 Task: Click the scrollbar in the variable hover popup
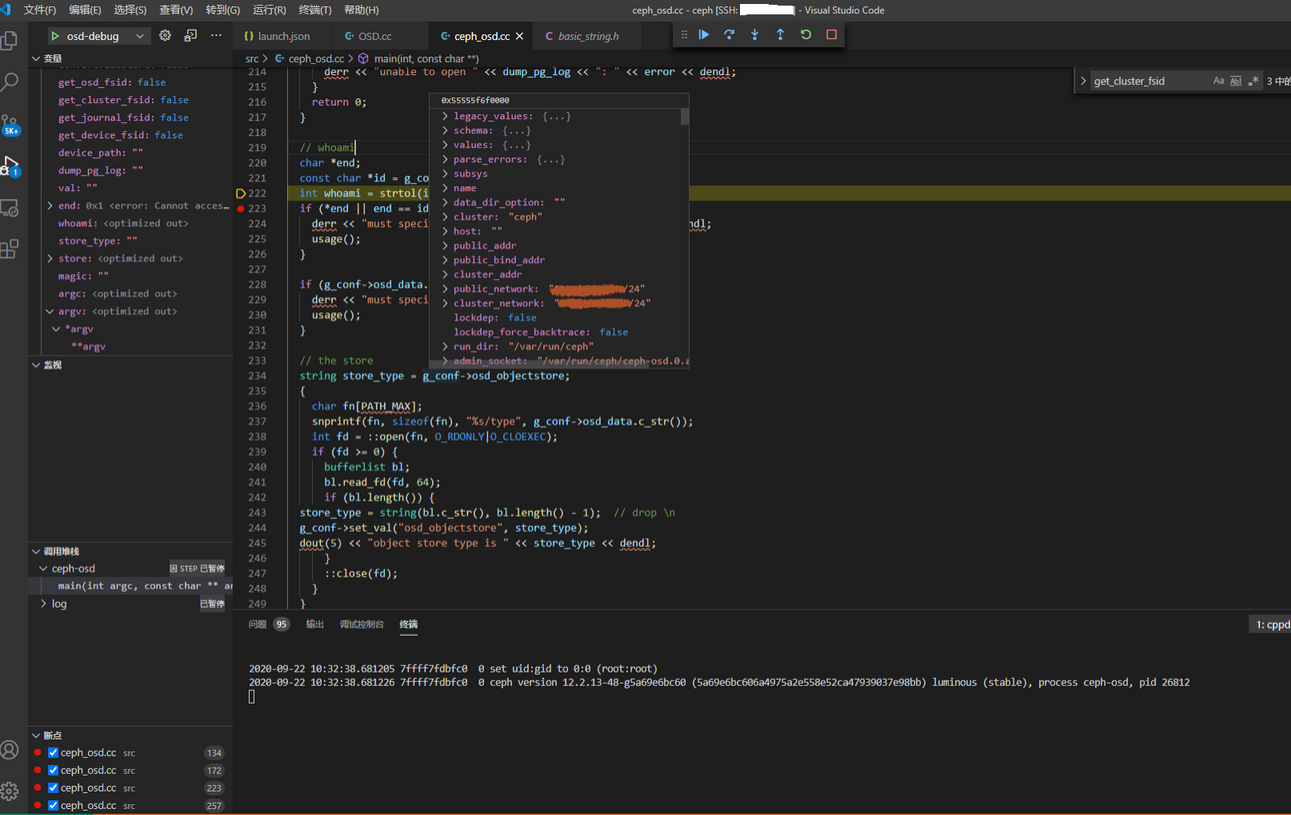685,117
